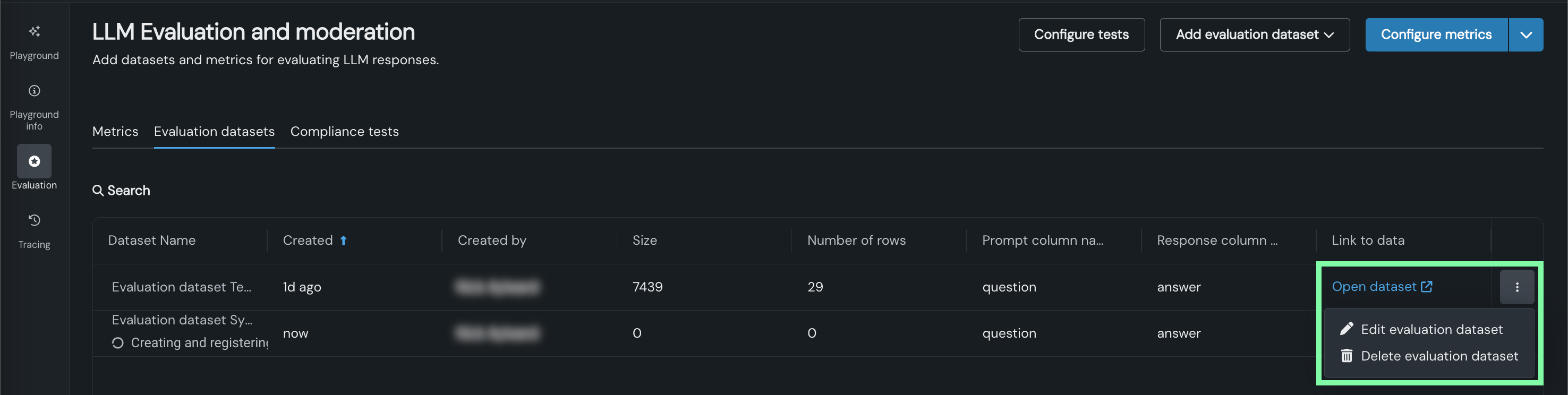
Task: Select the Evaluation sidebar icon
Action: coord(34,161)
